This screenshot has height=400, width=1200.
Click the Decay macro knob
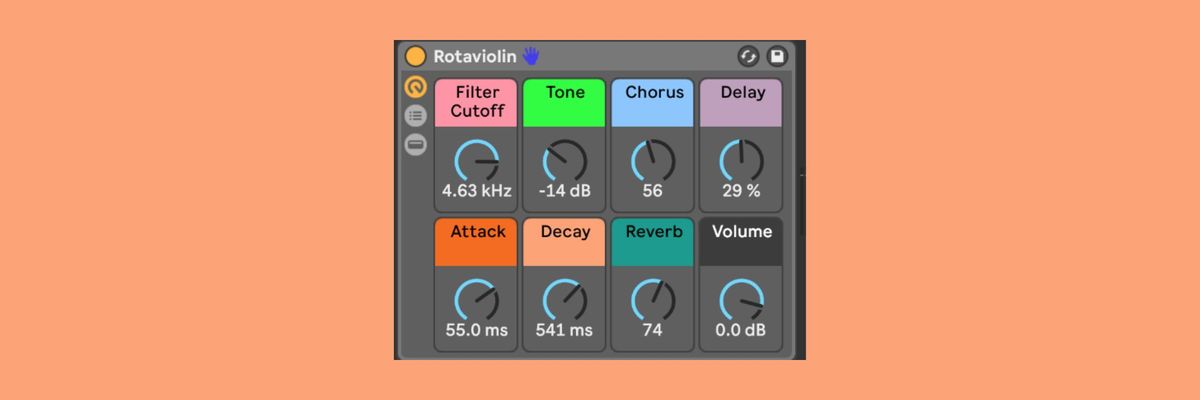tap(565, 299)
